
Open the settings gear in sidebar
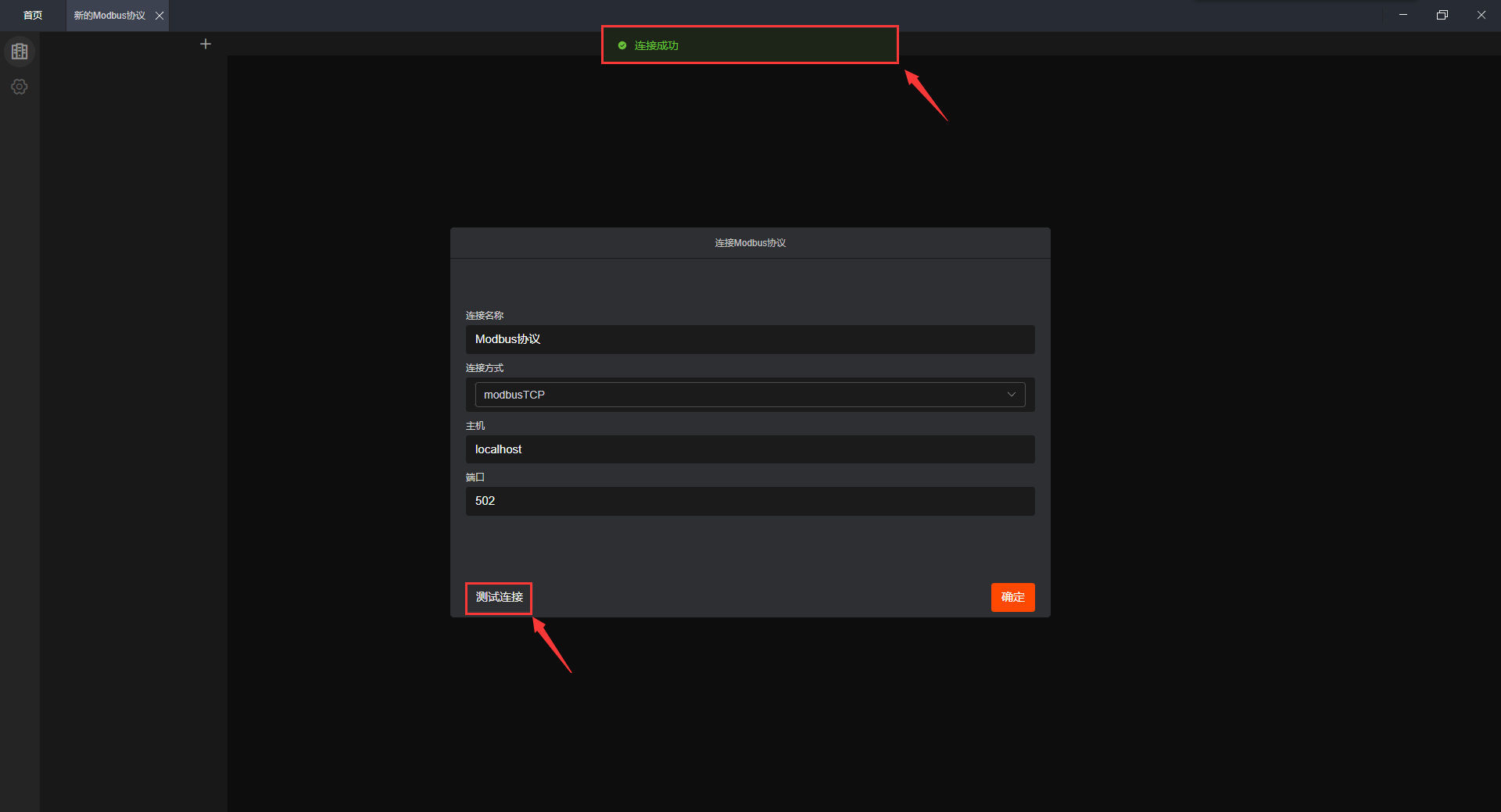tap(20, 87)
